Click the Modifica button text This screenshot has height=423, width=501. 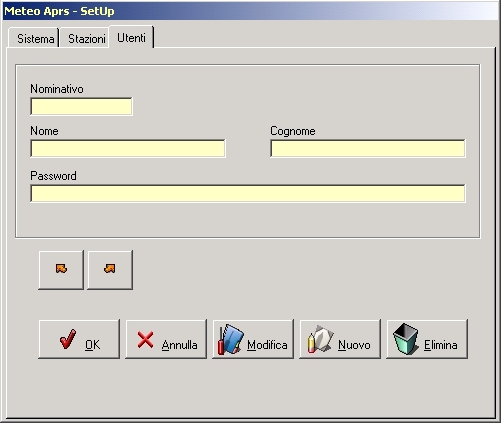[x=267, y=345]
